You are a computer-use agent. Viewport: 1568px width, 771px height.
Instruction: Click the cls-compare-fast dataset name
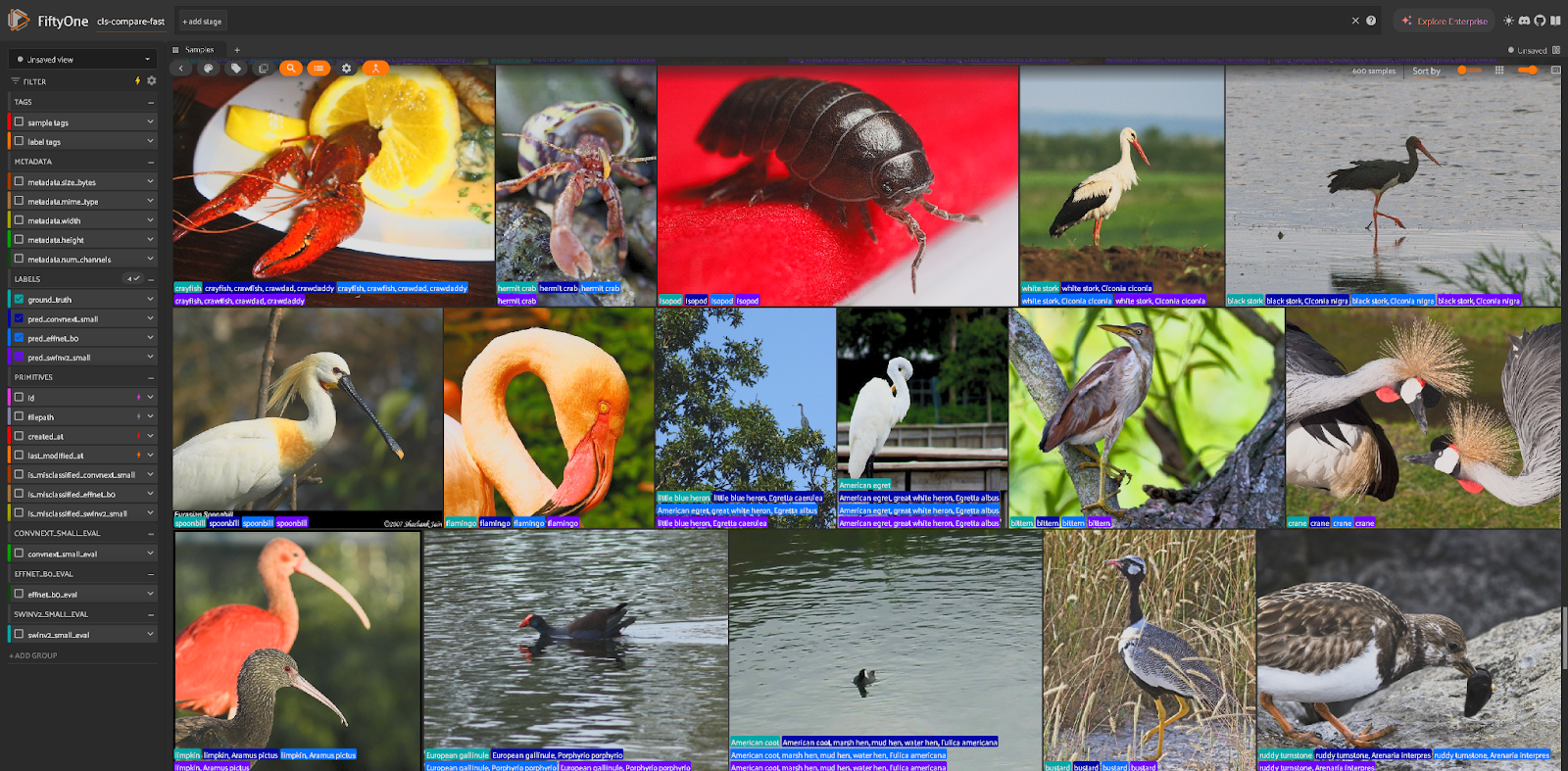tap(130, 21)
